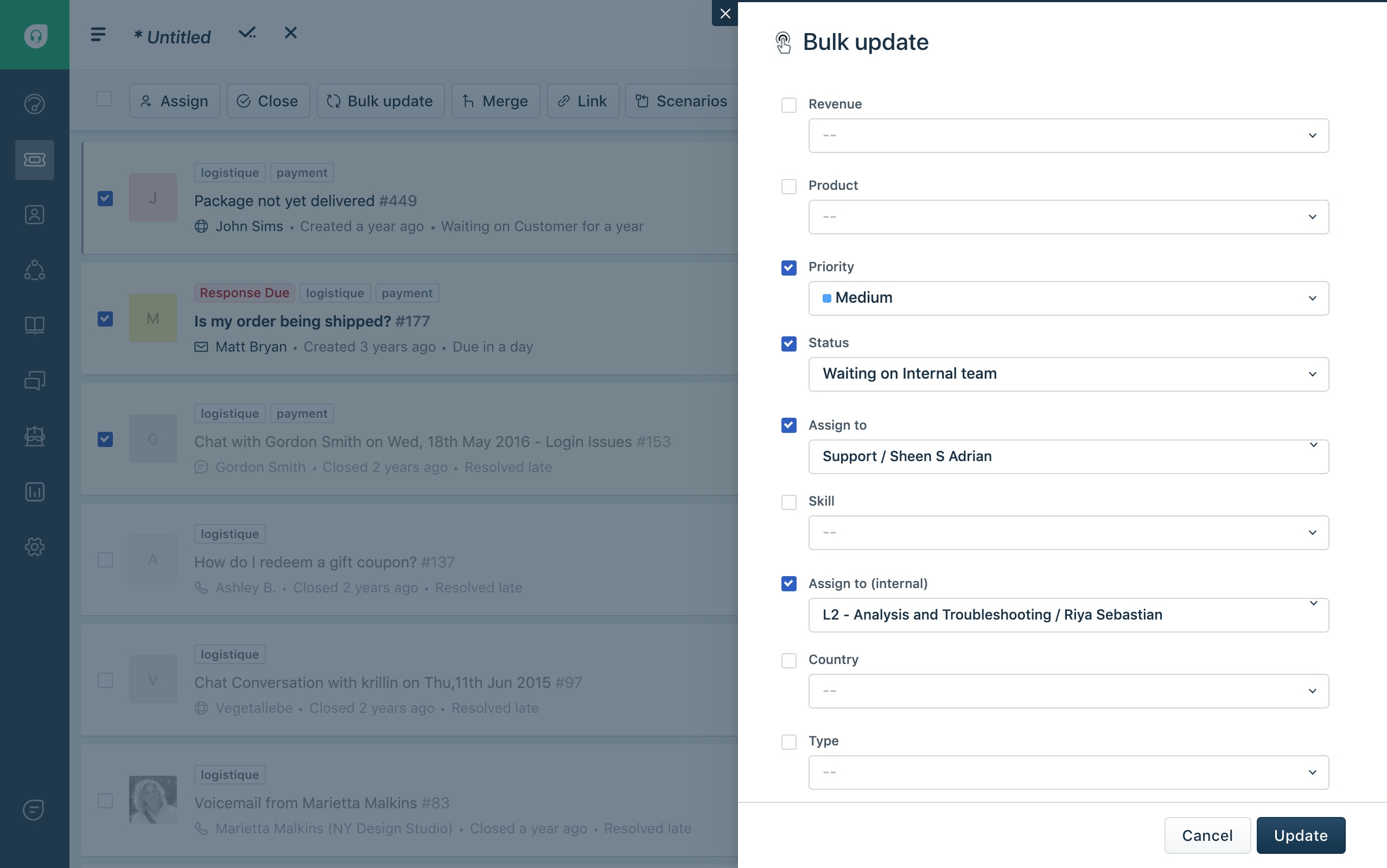Open the Assign to dropdown with Sheen S Adrian
The image size is (1387, 868).
click(1068, 456)
